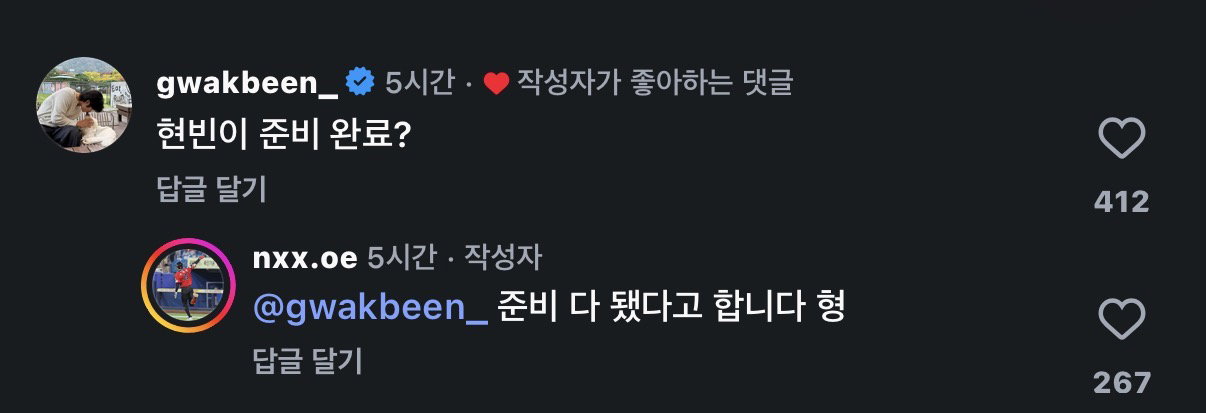
Task: Like the gwakbeen_ comment with heart icon
Action: [x=1121, y=138]
